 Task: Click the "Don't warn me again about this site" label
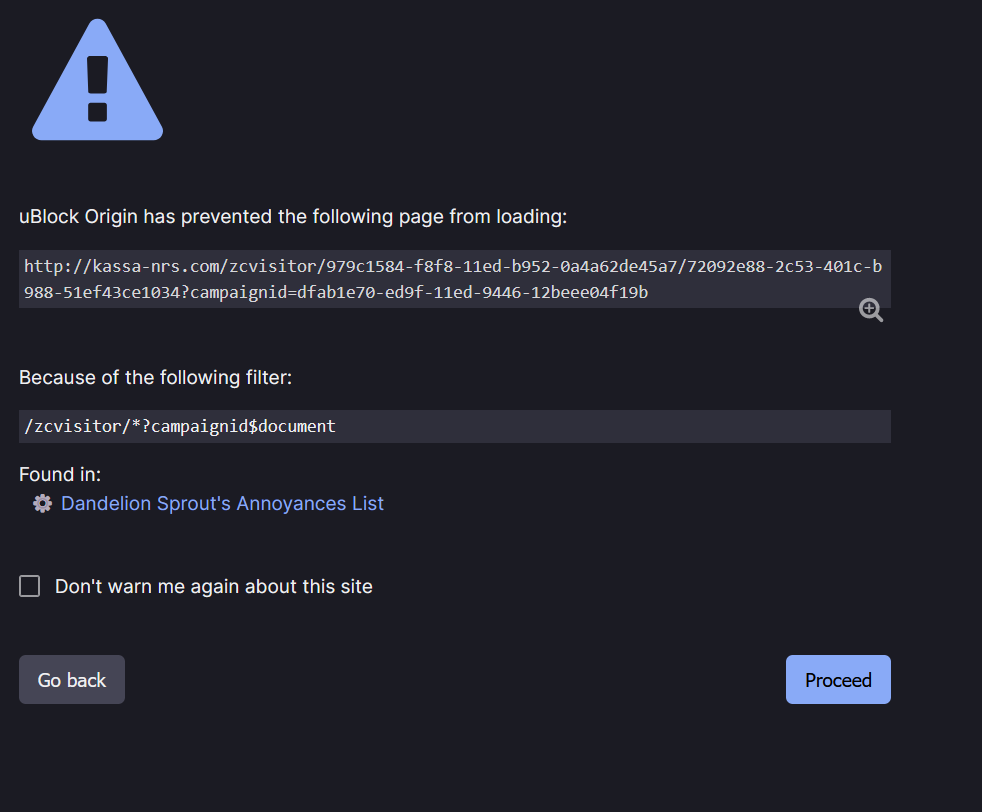[213, 587]
